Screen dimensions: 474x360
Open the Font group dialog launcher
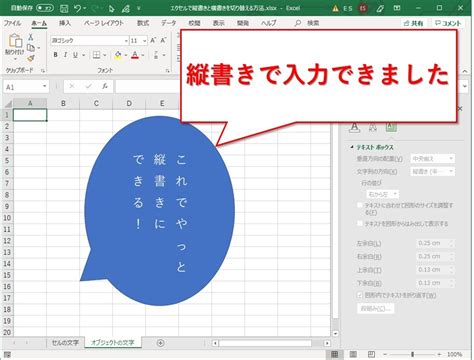pyautogui.click(x=168, y=71)
